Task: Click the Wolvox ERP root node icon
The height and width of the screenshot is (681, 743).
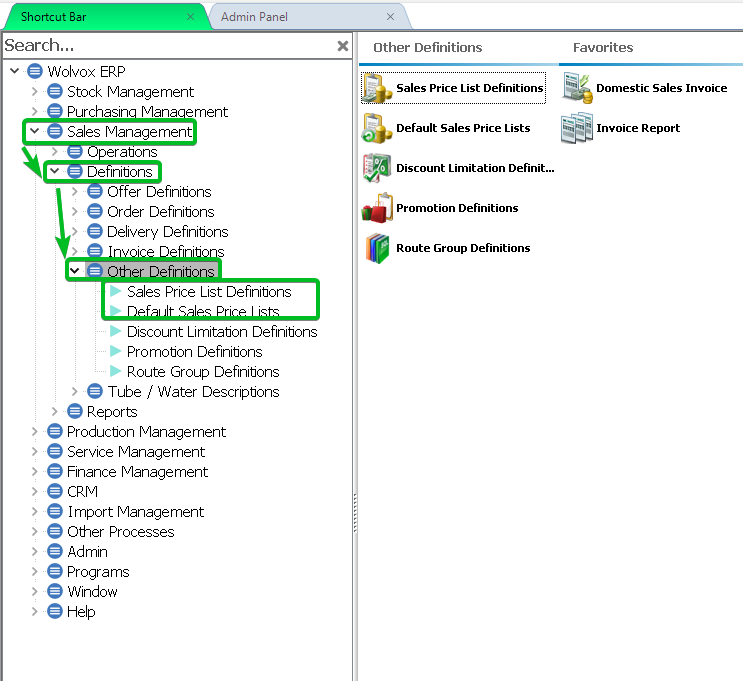Action: 35,71
